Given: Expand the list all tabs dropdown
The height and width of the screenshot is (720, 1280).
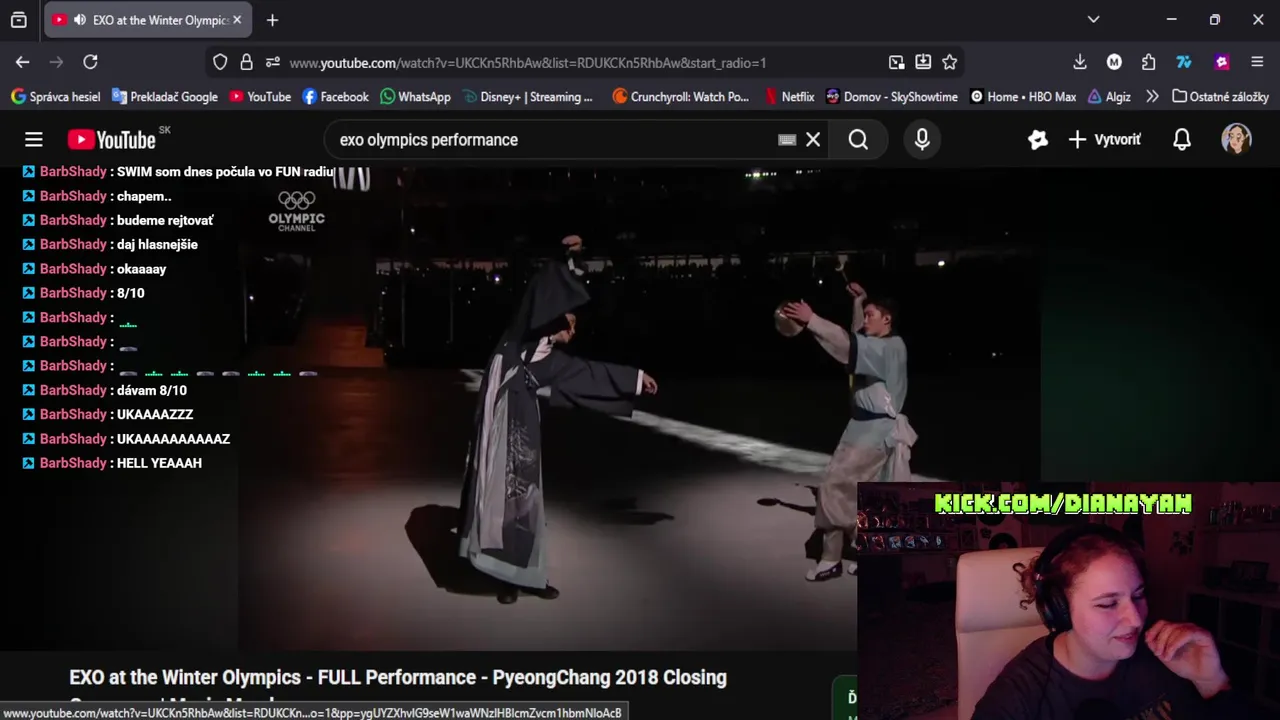Looking at the screenshot, I should point(1093,20).
